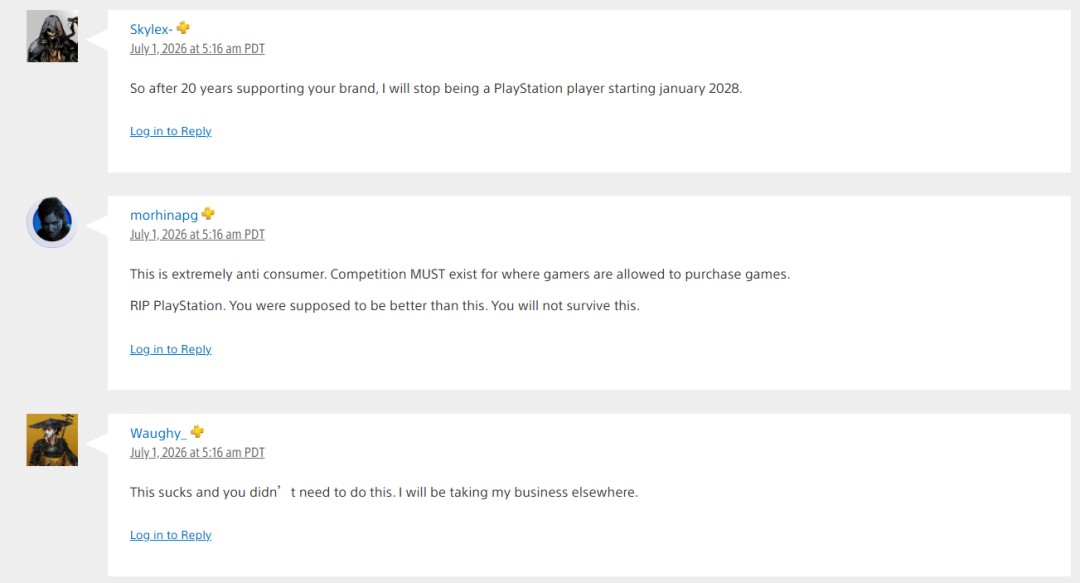Open Skylex- hooded figure avatar

pyautogui.click(x=52, y=37)
